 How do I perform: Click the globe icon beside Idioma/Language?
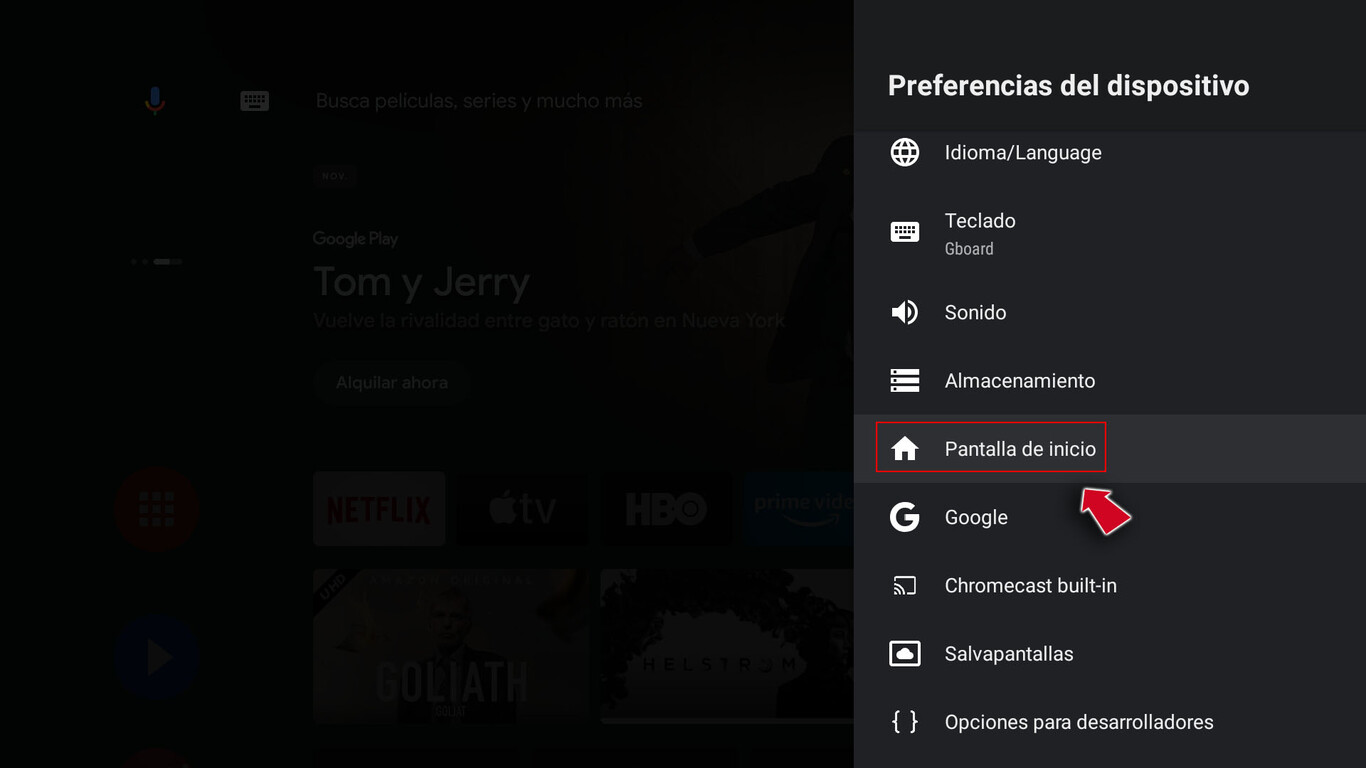(905, 152)
